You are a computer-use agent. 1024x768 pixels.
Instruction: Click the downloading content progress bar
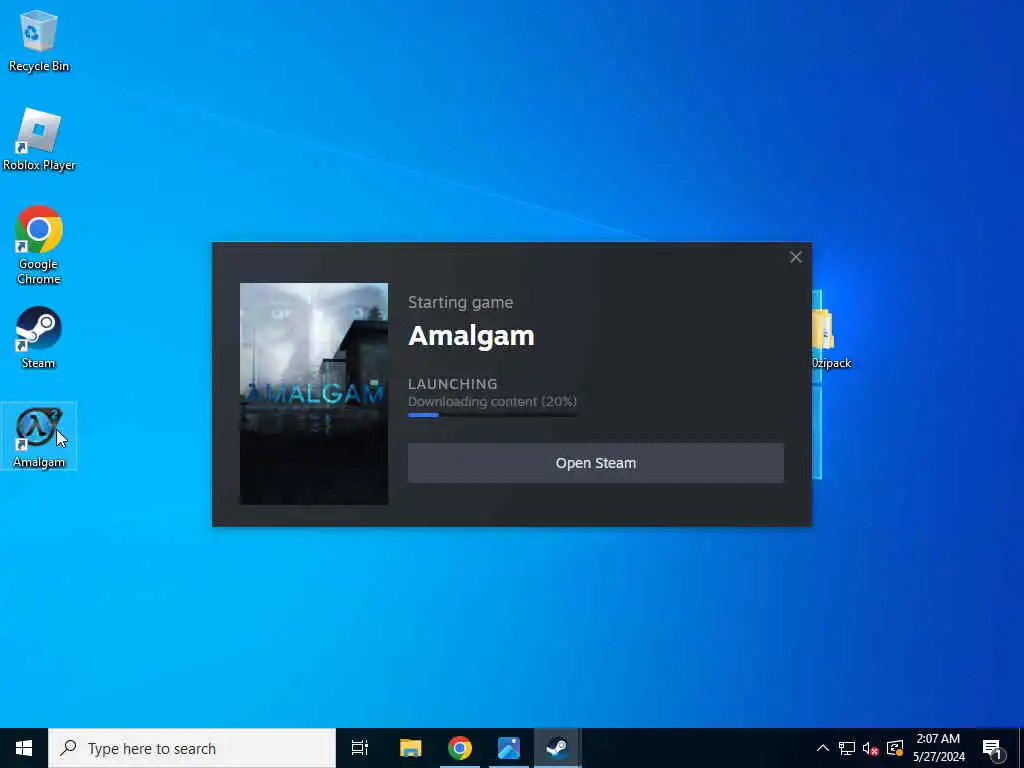(x=493, y=415)
